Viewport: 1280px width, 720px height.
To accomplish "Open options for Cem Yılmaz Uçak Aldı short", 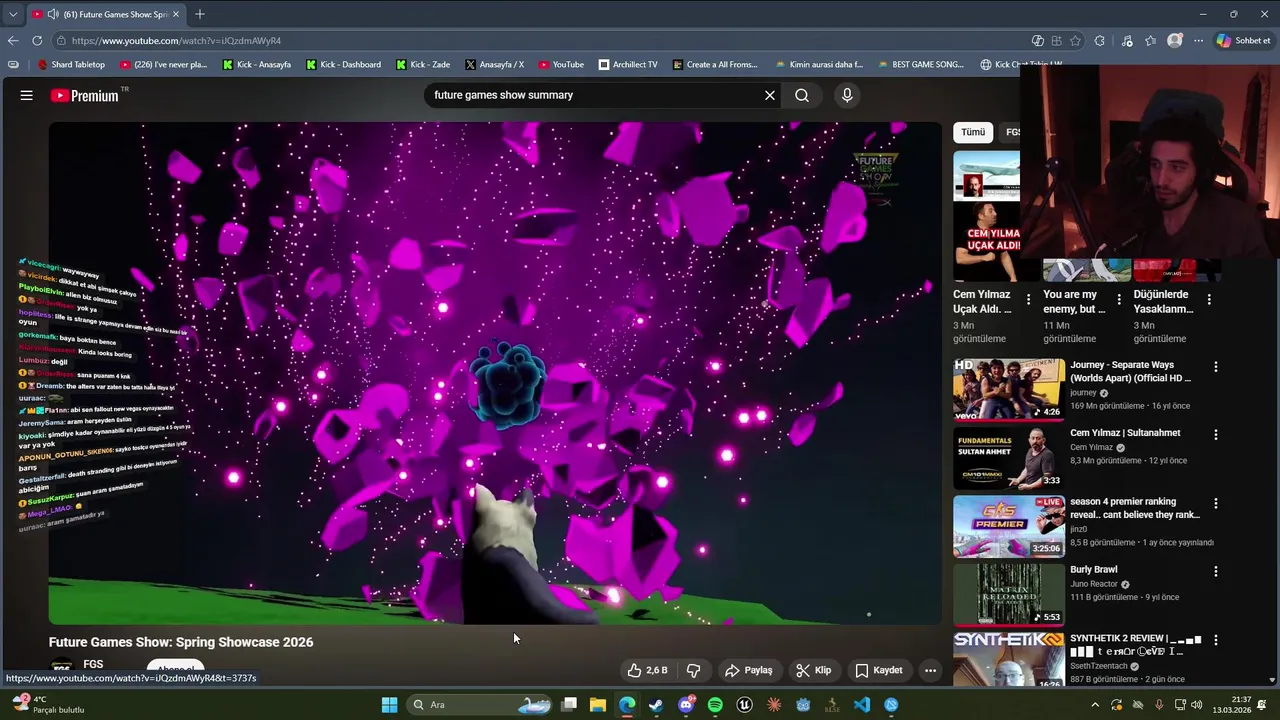I will [1028, 300].
